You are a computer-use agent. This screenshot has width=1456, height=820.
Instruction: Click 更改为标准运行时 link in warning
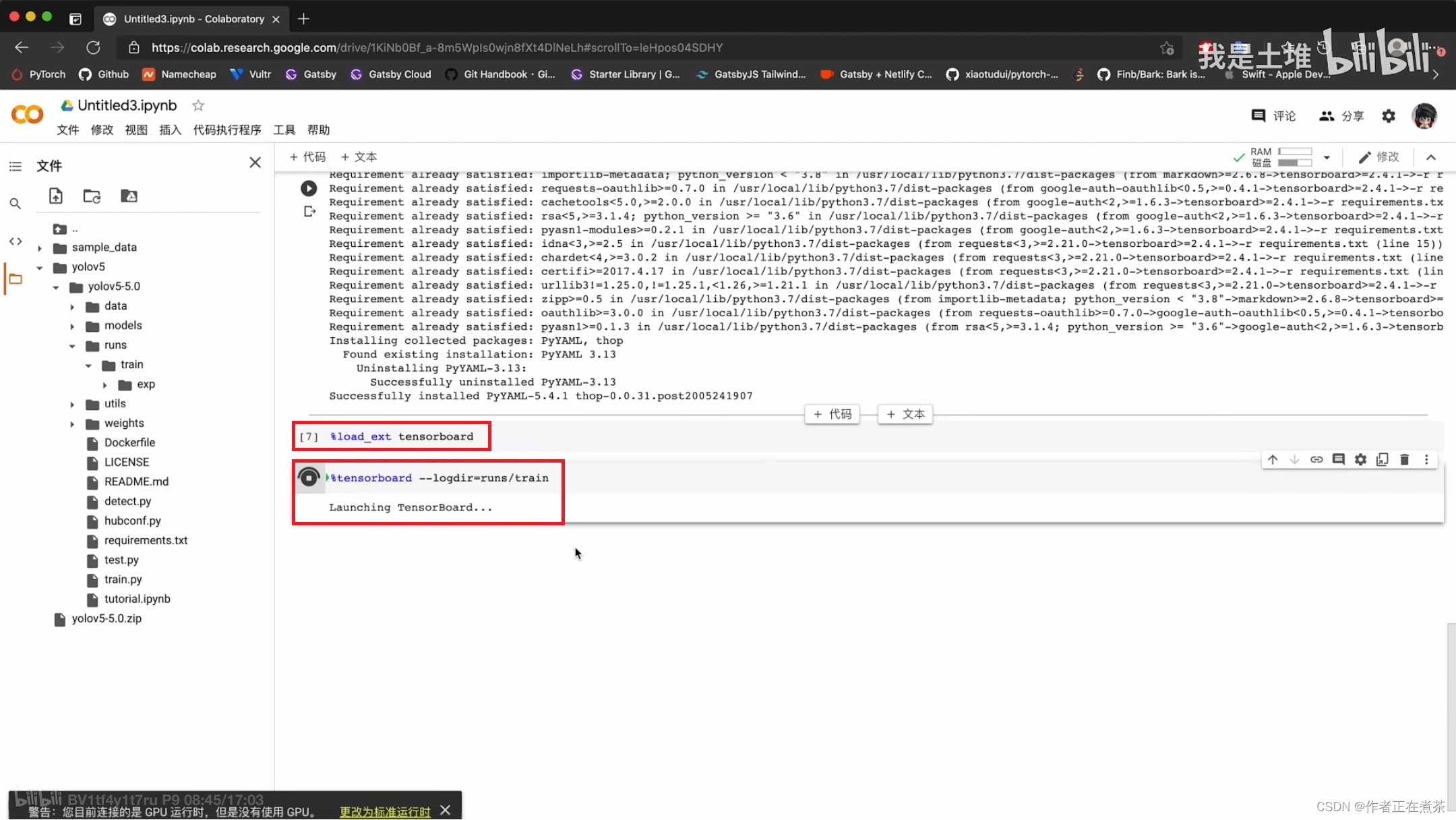[385, 812]
